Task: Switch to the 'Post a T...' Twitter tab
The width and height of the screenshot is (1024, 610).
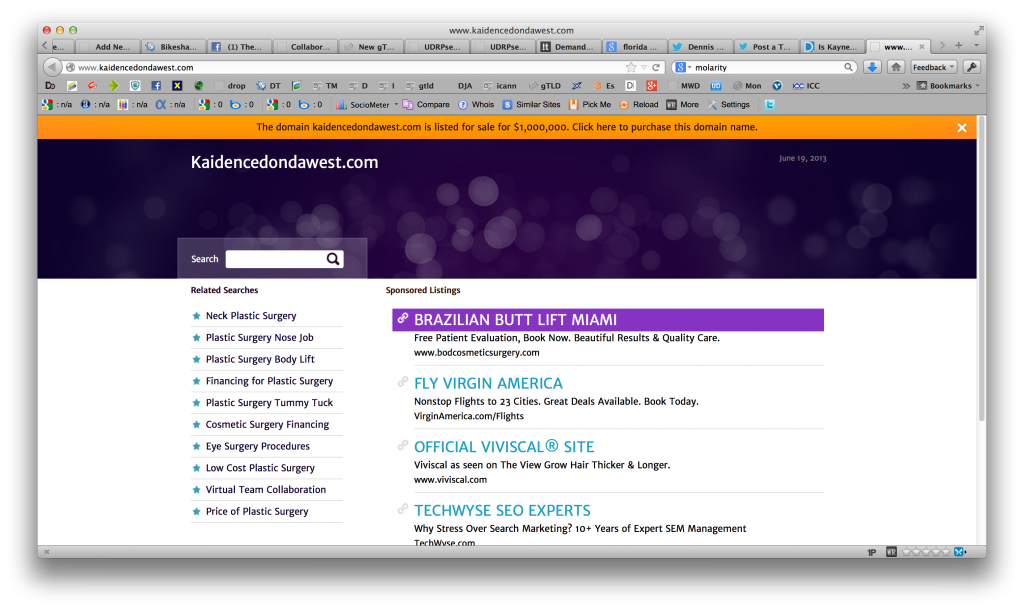Action: (x=767, y=46)
